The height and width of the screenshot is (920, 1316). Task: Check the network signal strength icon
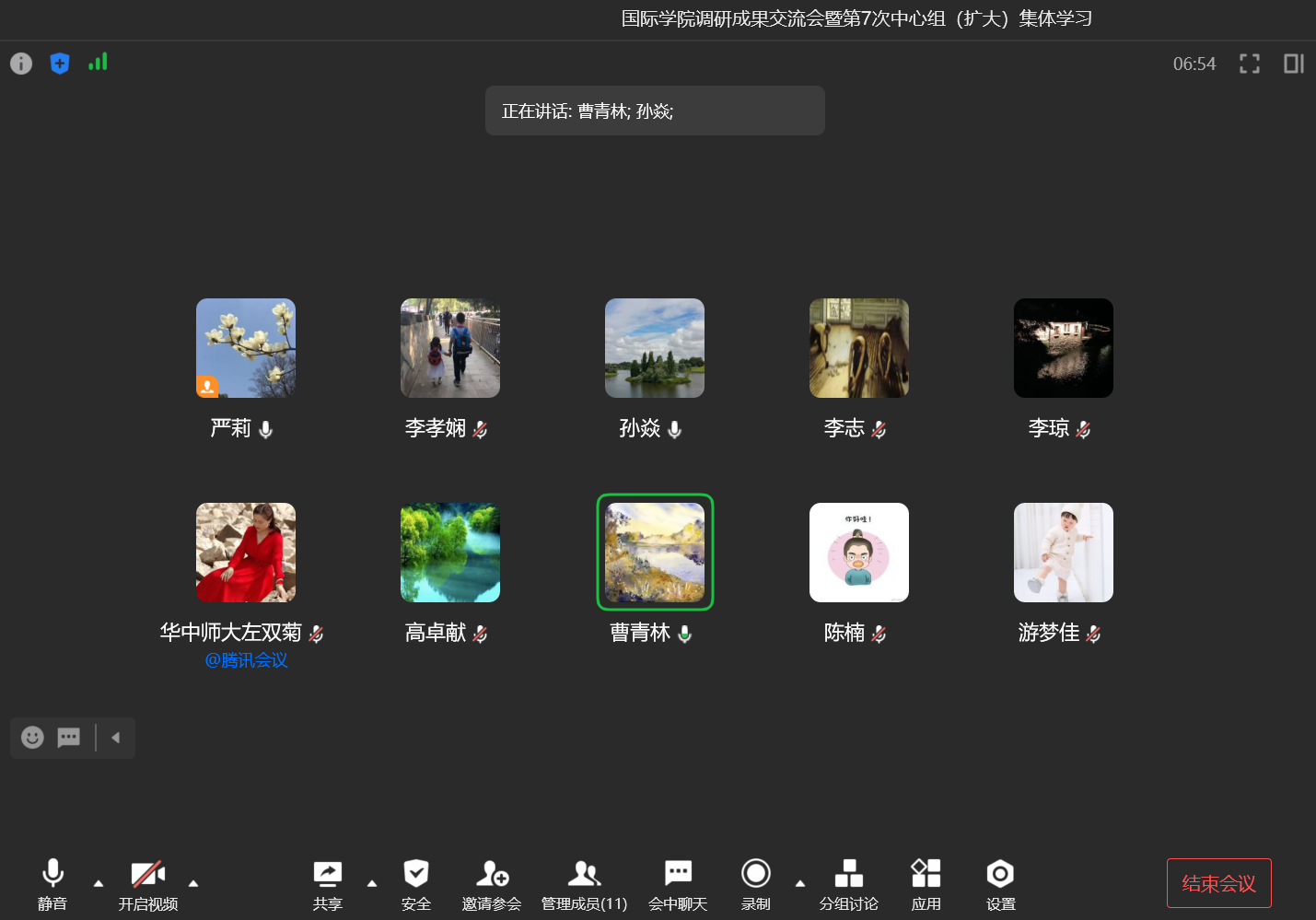coord(98,63)
